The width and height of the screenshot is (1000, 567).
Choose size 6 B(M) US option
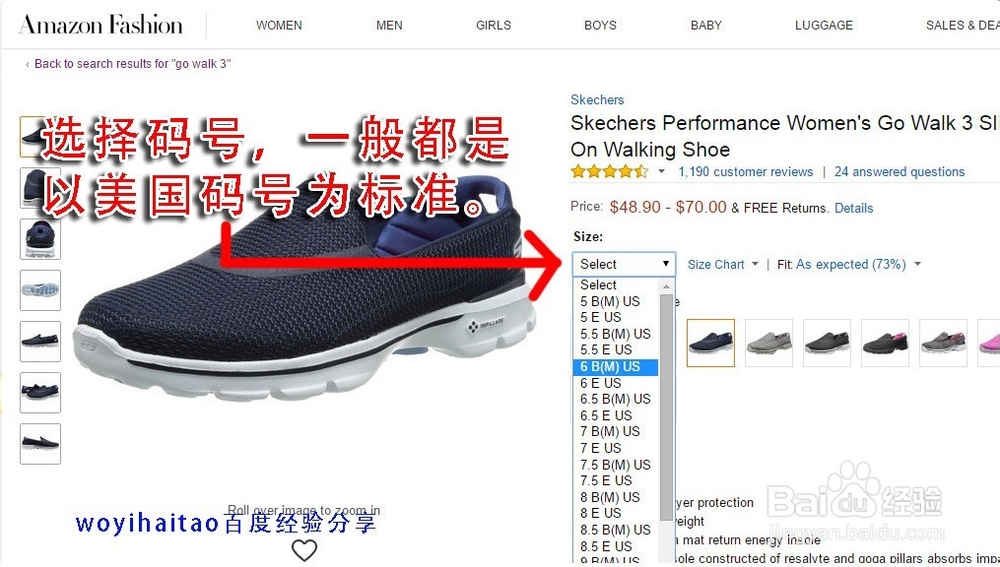pos(615,367)
